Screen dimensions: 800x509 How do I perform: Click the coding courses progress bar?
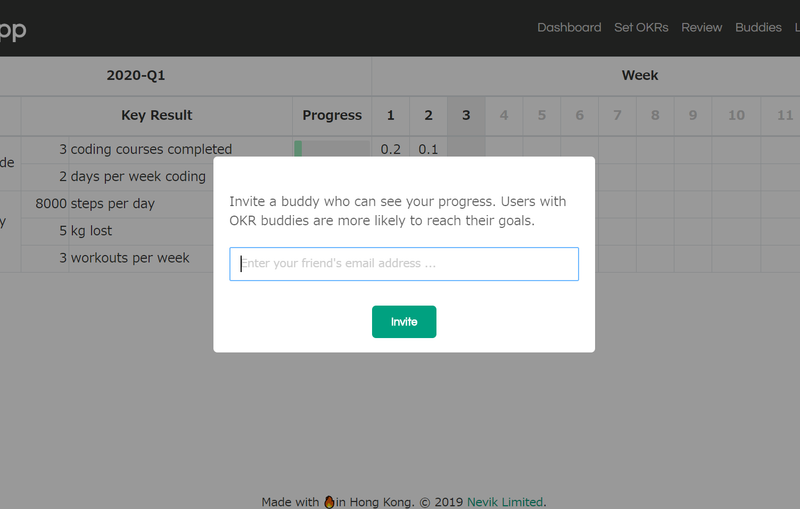[332, 148]
